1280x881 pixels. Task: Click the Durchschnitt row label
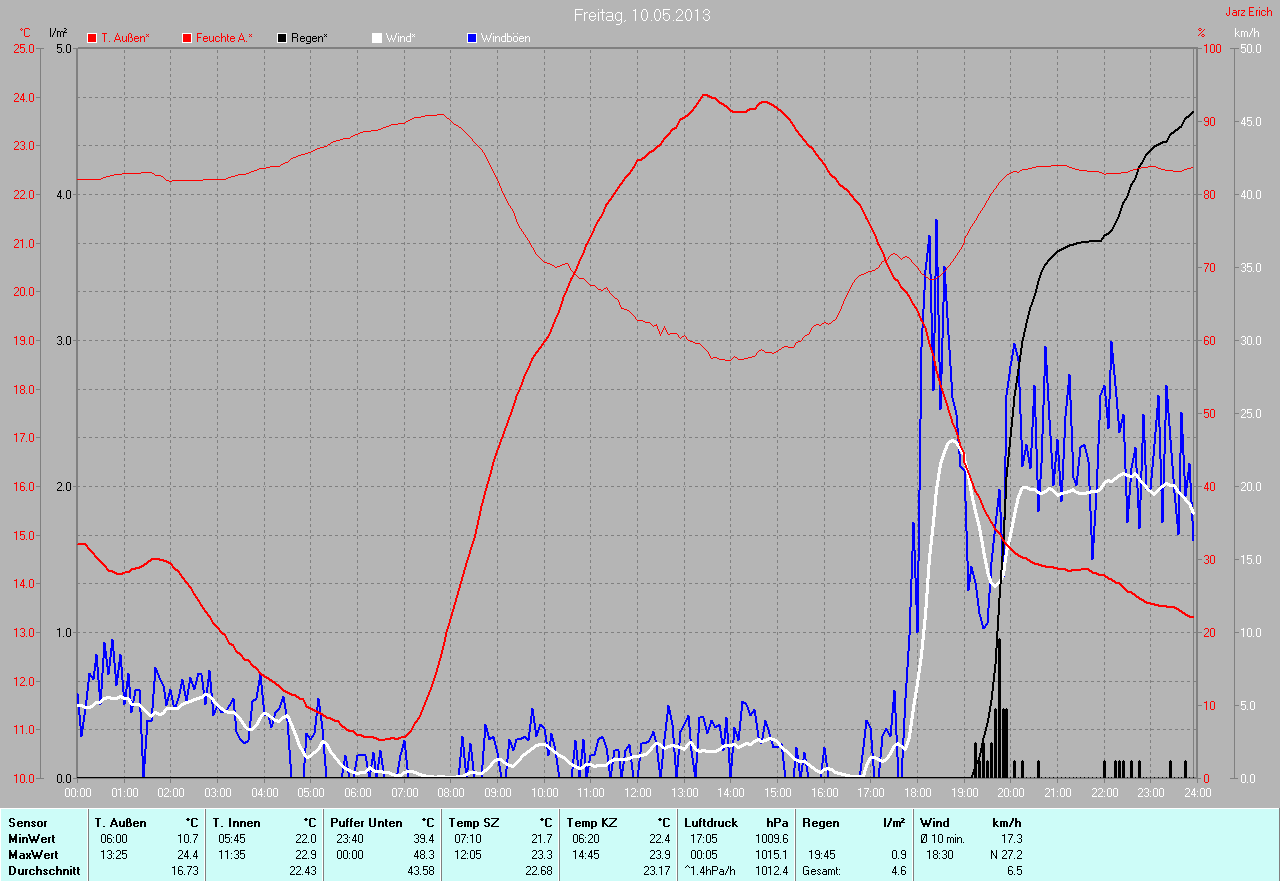pos(43,871)
